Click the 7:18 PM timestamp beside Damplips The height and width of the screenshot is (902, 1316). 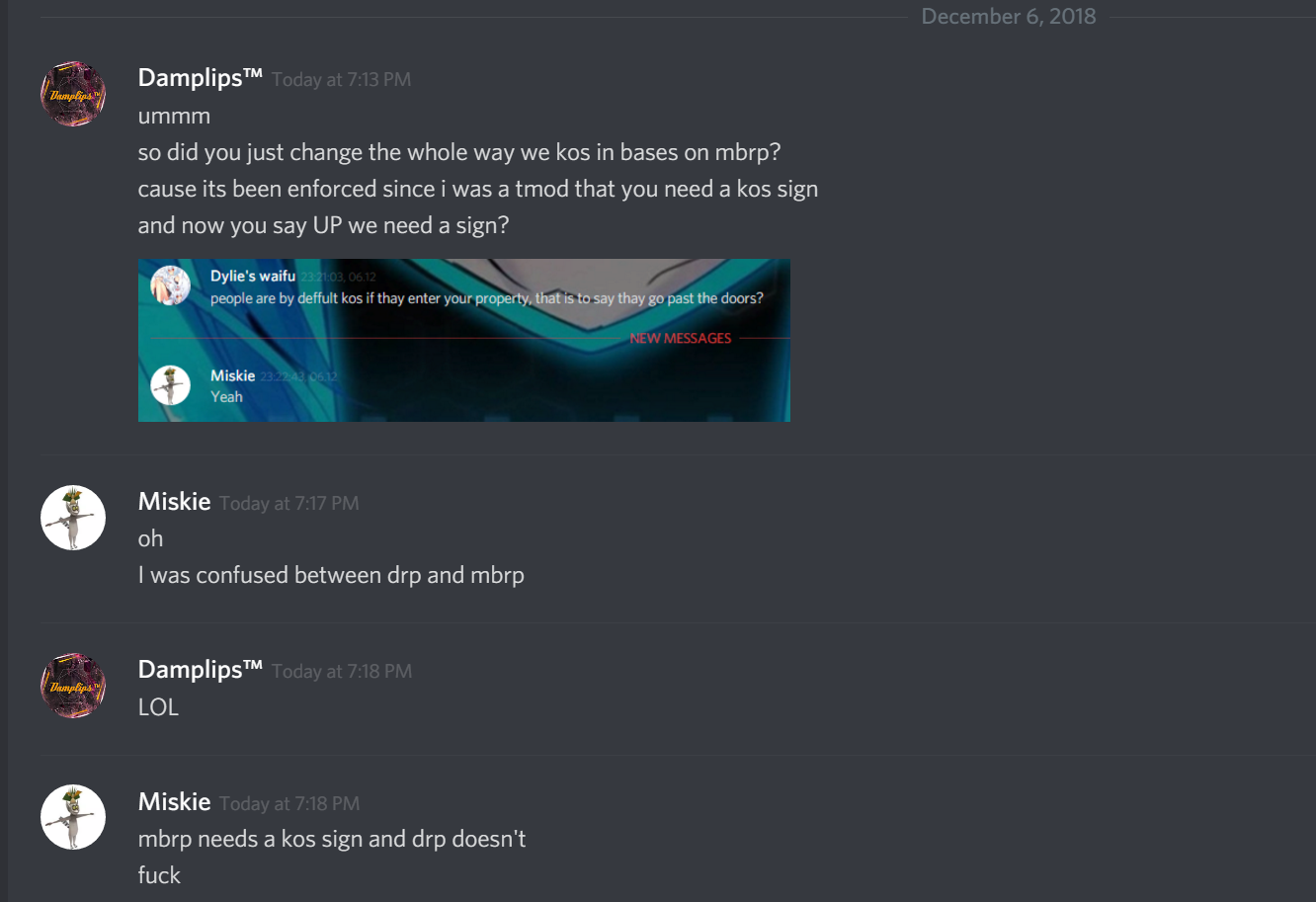coord(342,672)
